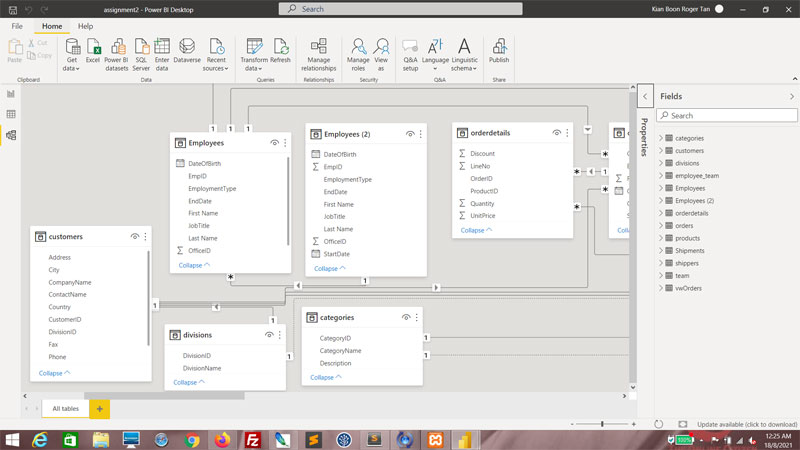Select Model view in sidebar
This screenshot has width=800, height=450.
(11, 135)
